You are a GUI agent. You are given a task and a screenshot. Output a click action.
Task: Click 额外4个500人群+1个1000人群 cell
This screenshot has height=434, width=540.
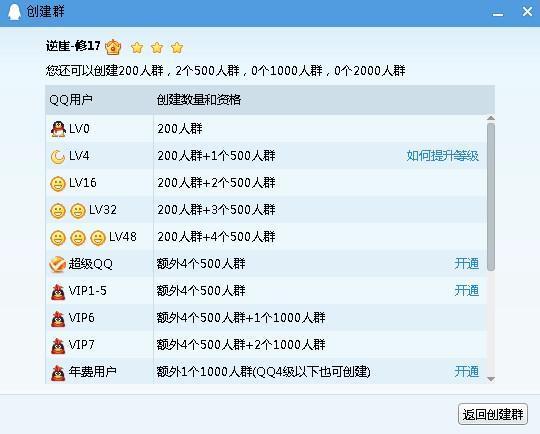241,318
